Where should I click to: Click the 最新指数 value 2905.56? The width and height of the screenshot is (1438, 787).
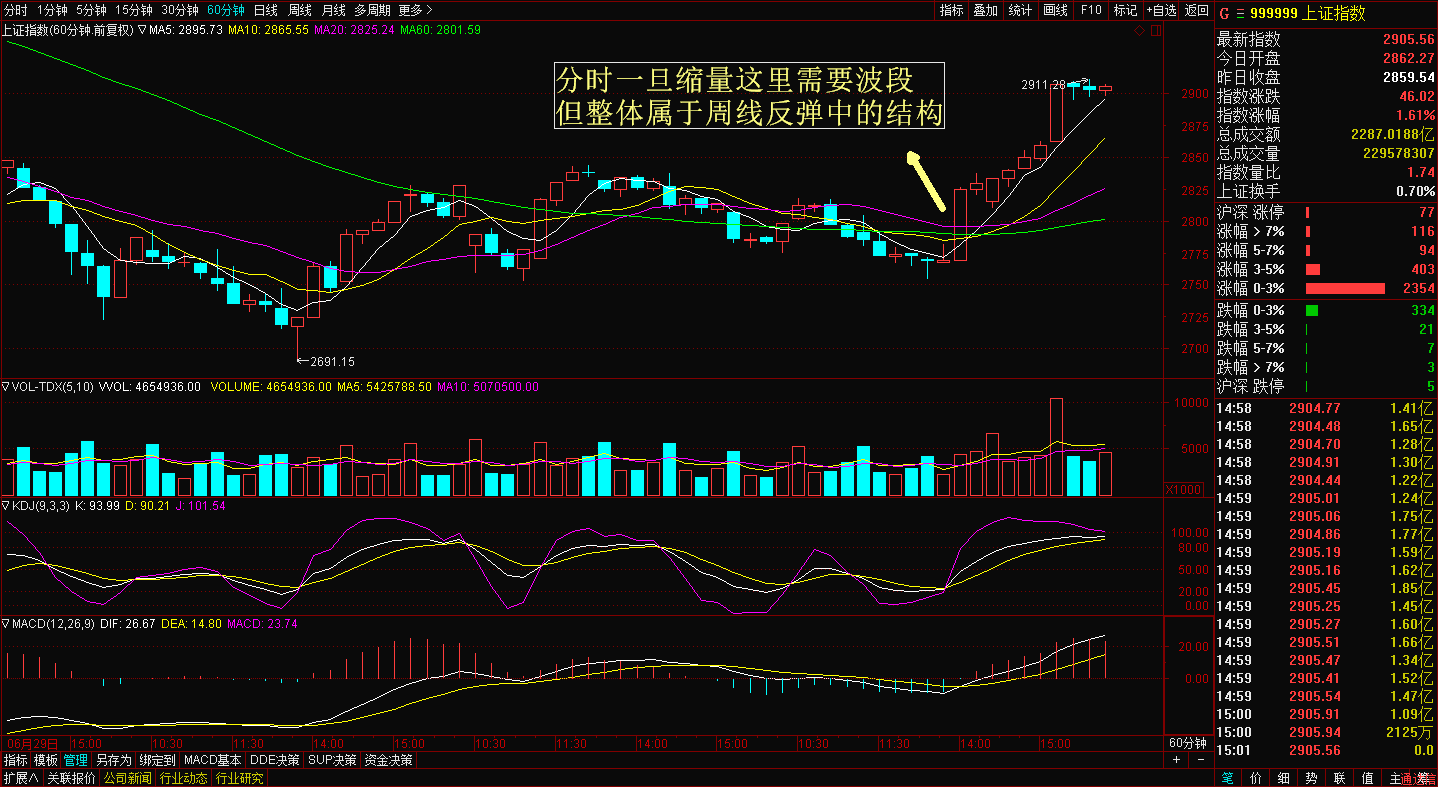(1409, 40)
